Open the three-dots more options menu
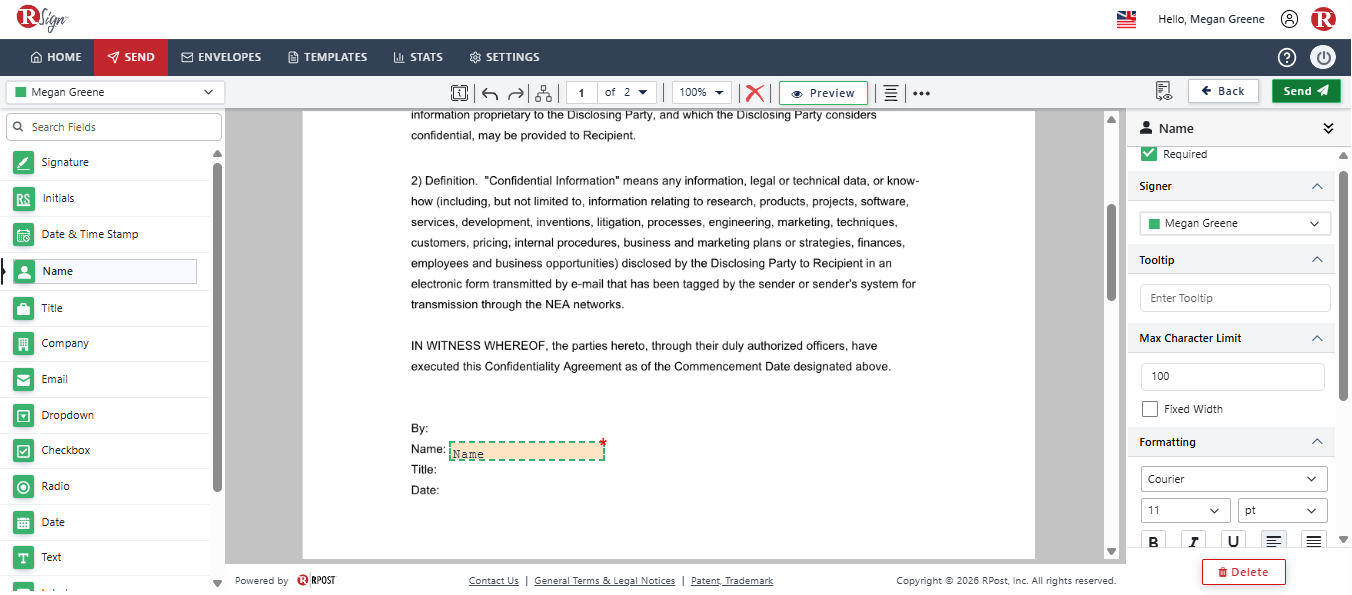Viewport: 1352px width, 595px height. coord(921,93)
